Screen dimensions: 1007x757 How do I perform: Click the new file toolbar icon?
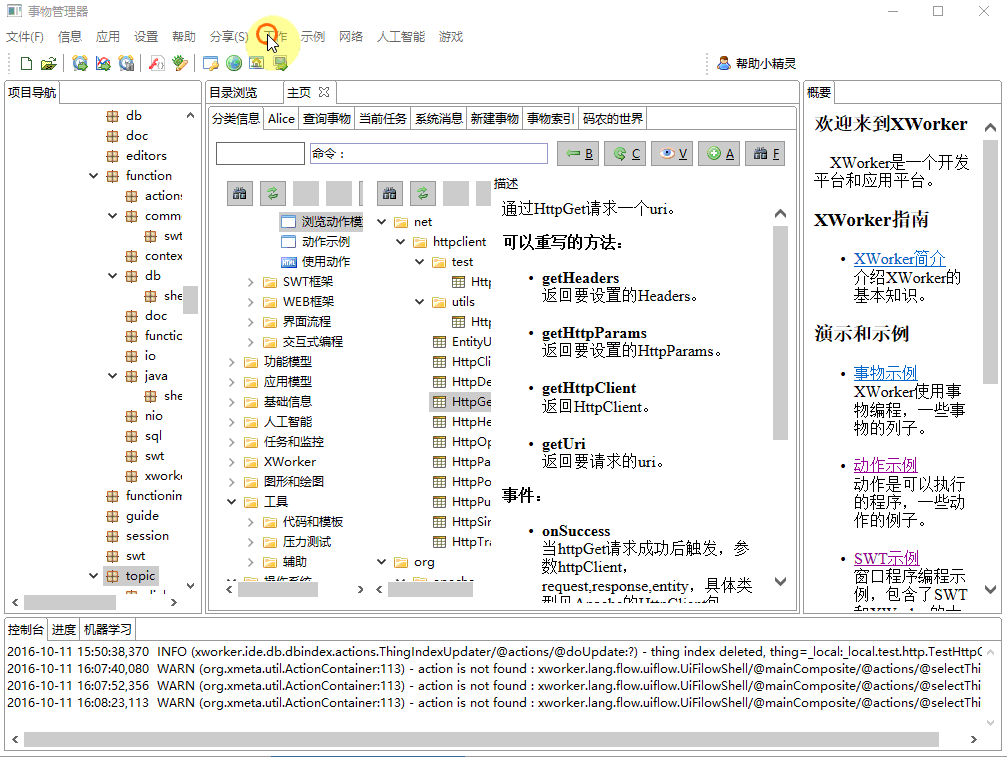tap(26, 63)
